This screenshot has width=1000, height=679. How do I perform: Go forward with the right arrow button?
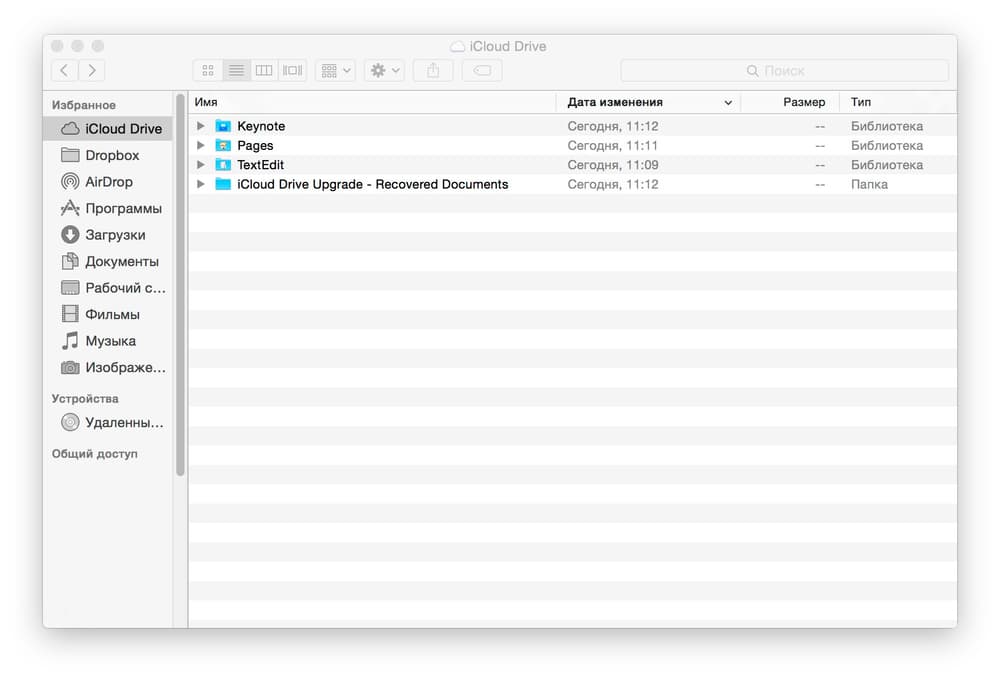[x=92, y=70]
